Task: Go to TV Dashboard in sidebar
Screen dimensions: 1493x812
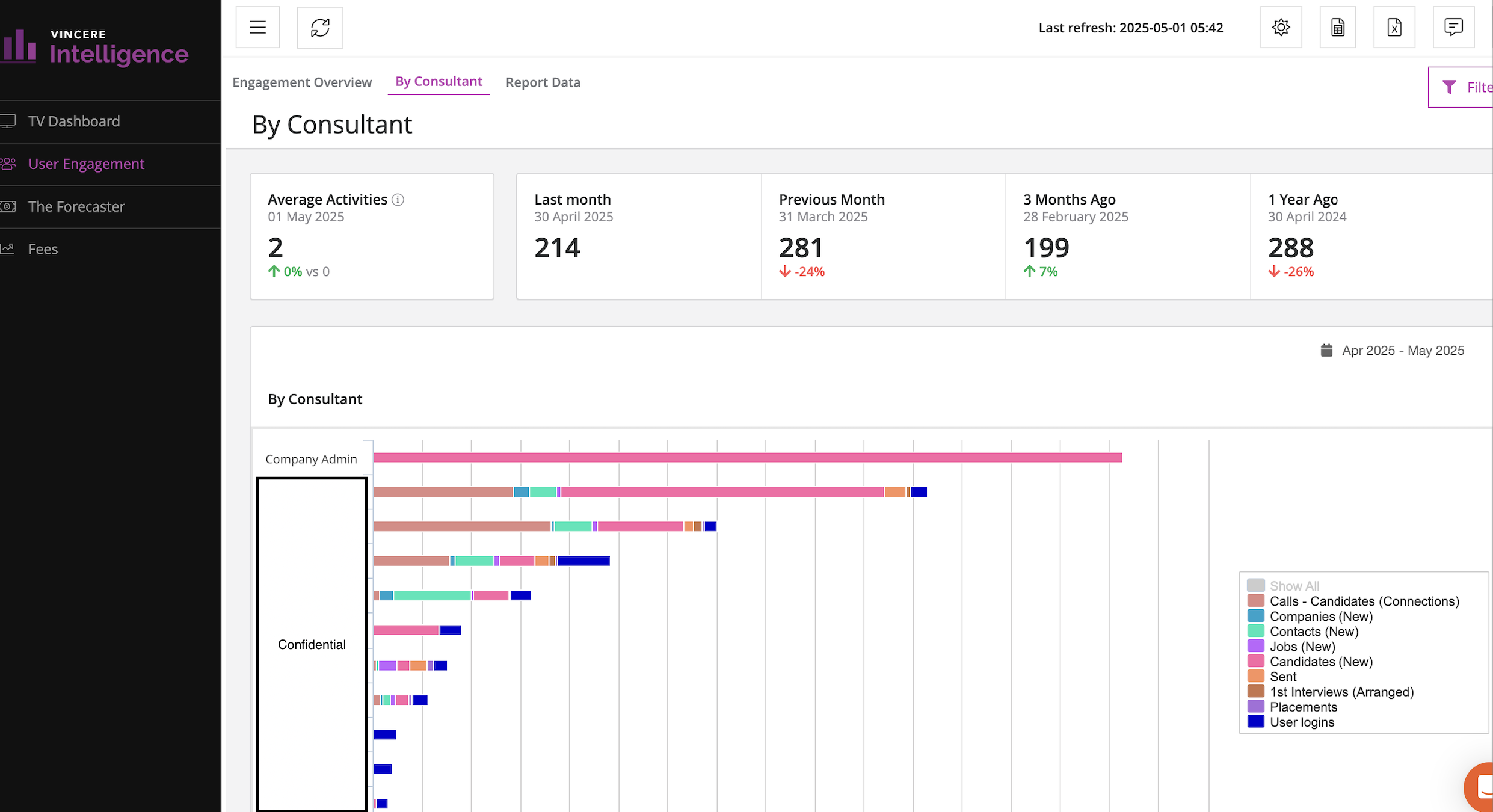Action: coord(74,121)
